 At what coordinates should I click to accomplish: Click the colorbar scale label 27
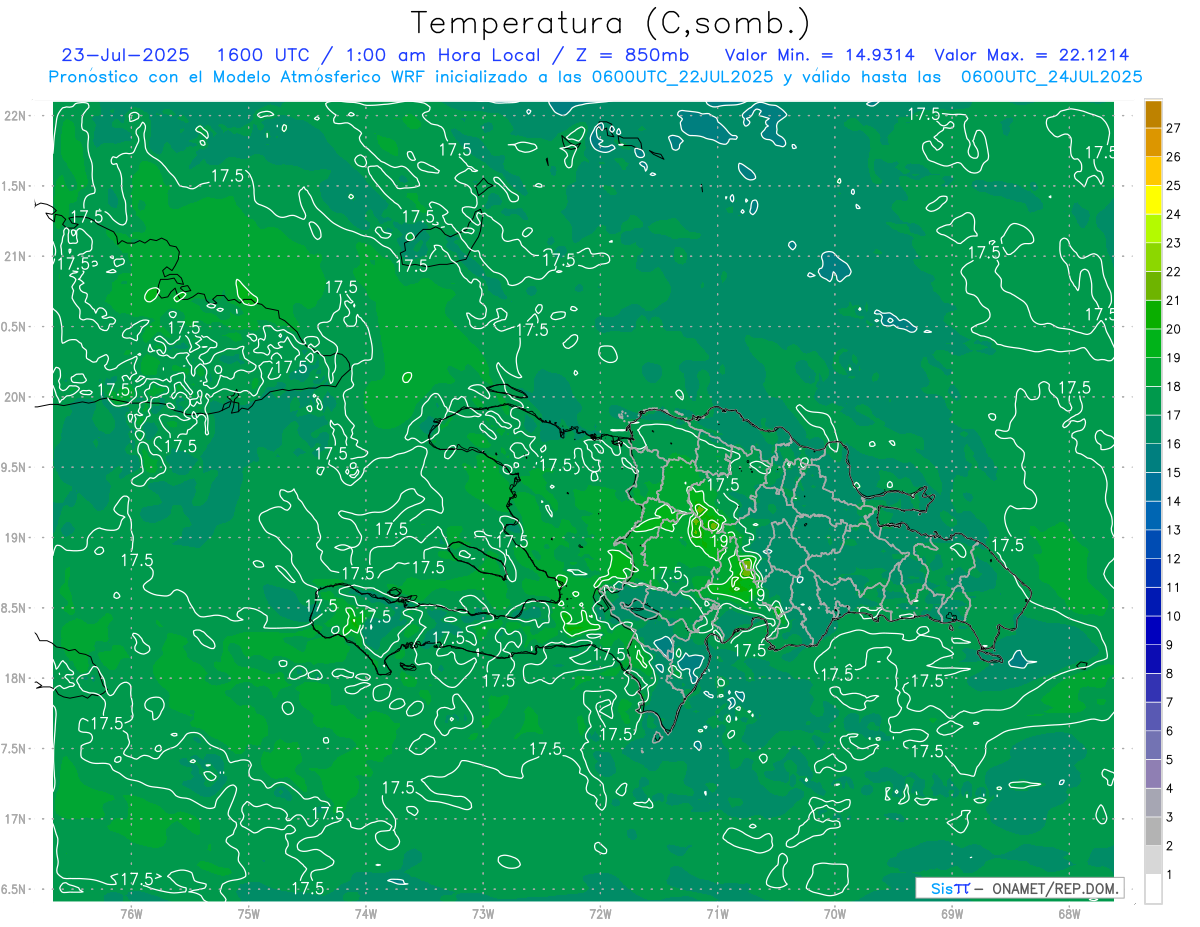[x=1174, y=127]
